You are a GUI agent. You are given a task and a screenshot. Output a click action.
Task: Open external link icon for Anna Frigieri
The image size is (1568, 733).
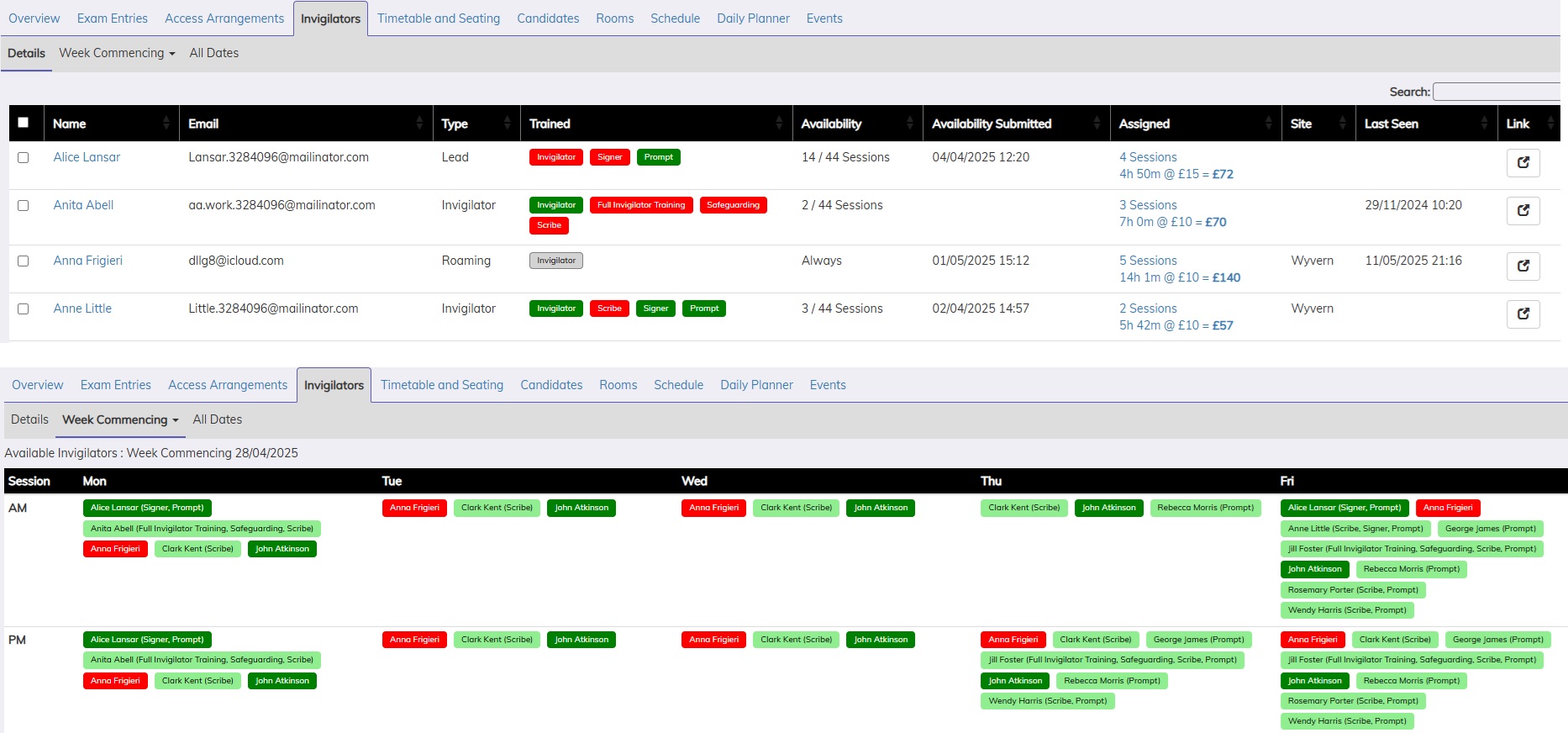pos(1523,266)
